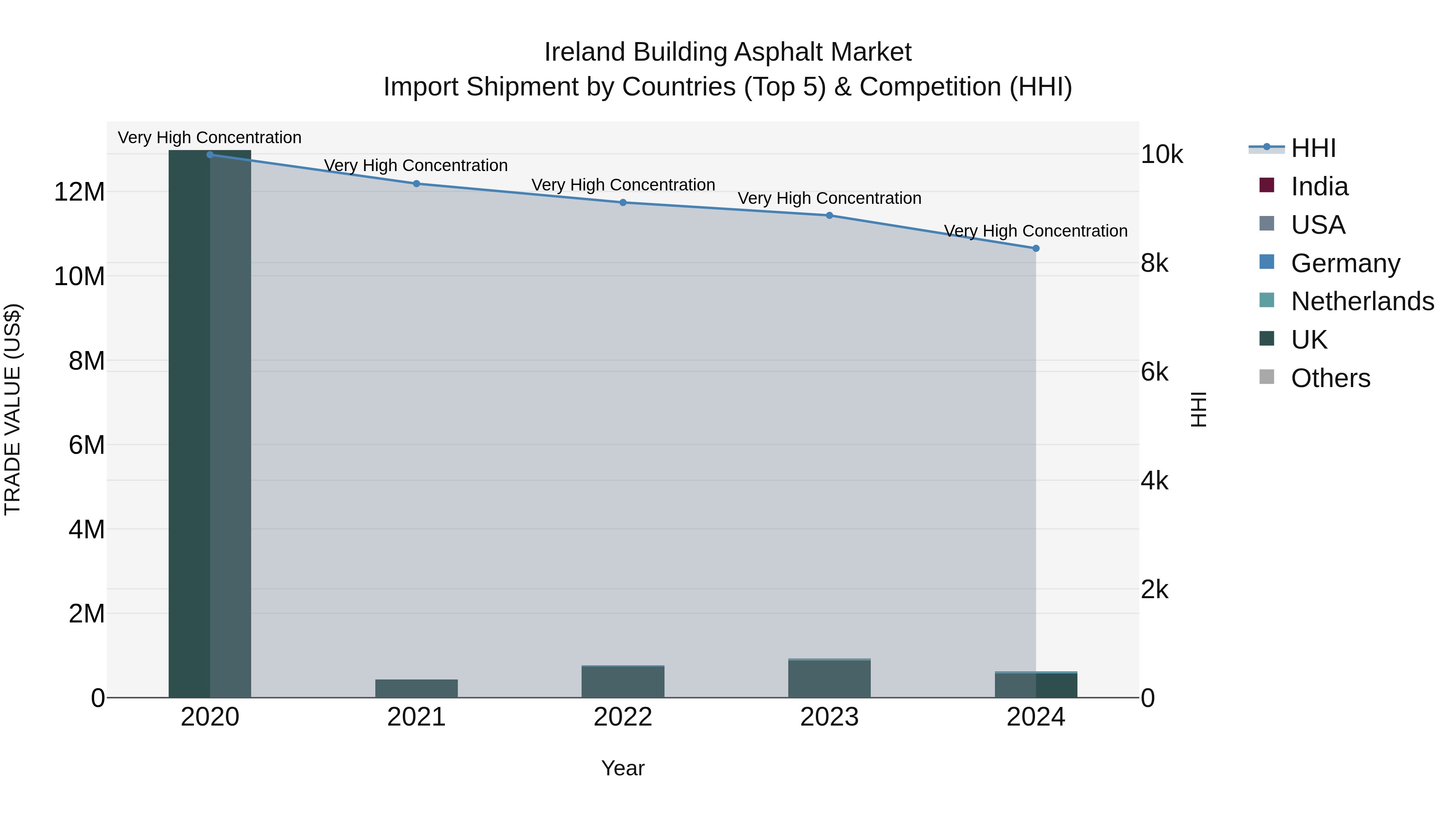Select the 2021 HHI data point
The height and width of the screenshot is (819, 1456).
pos(417,184)
